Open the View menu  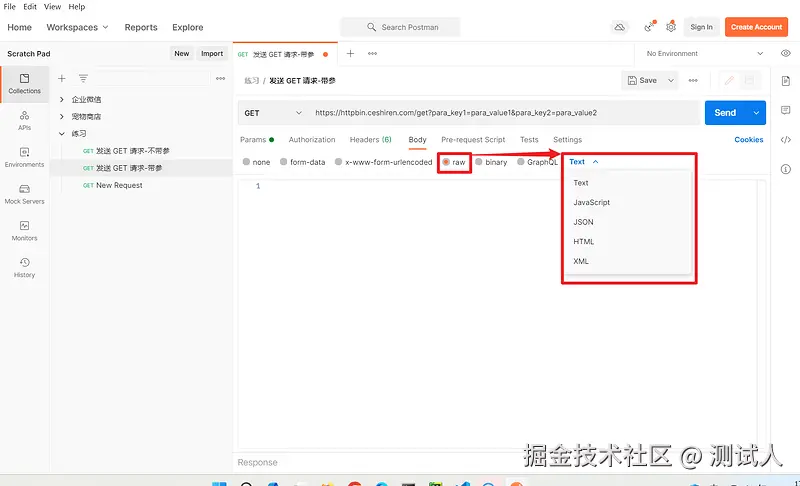point(53,7)
